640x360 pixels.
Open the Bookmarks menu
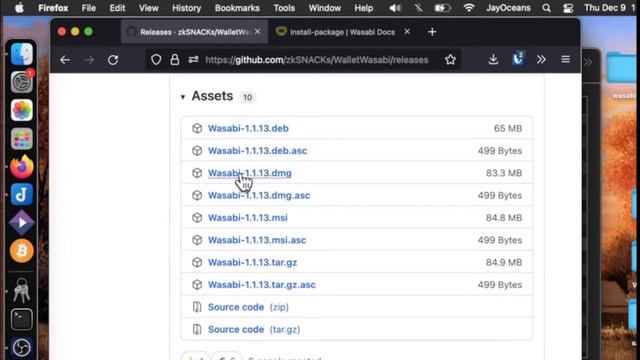237,8
